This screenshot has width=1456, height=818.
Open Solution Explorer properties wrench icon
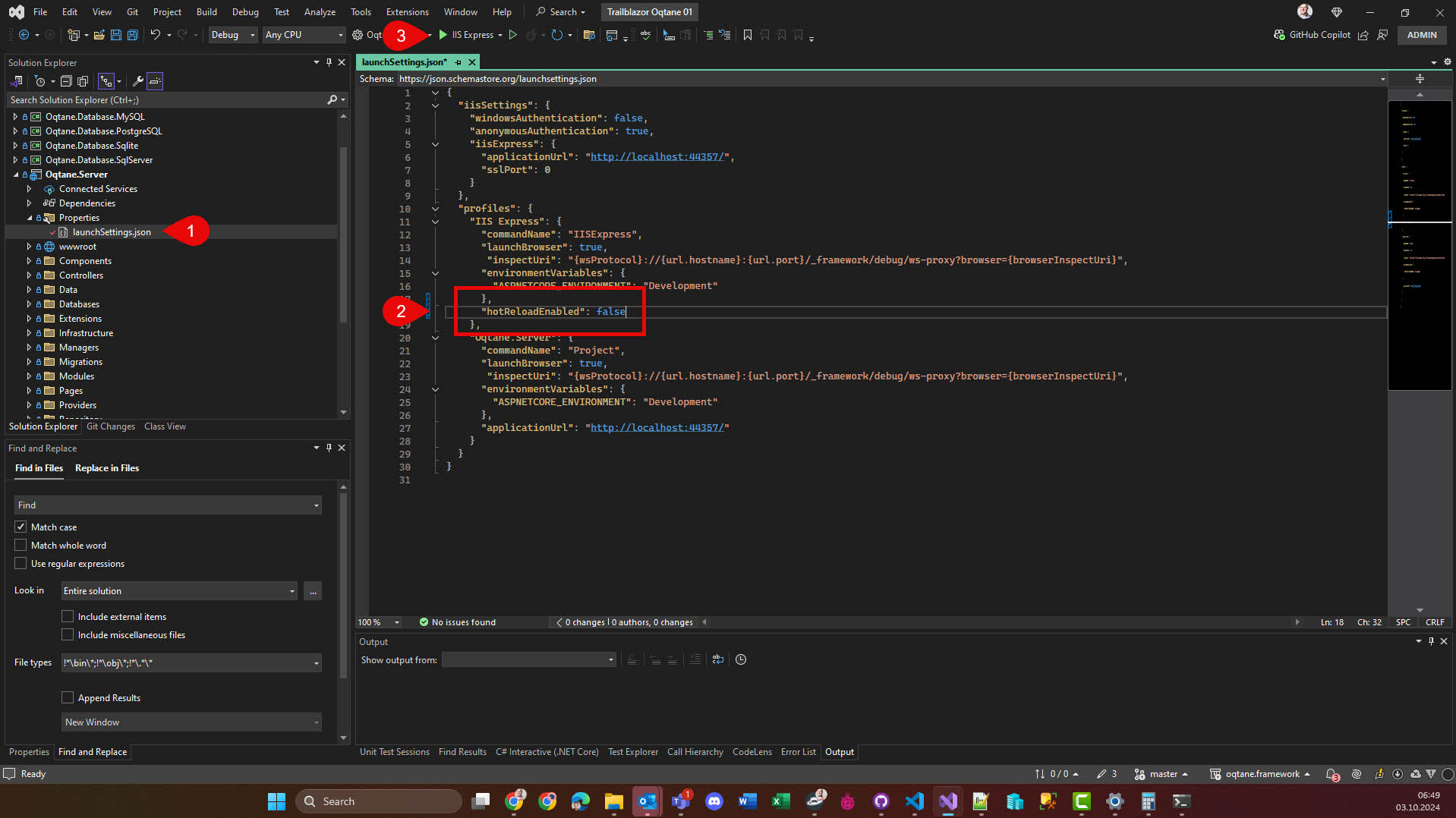pos(137,81)
